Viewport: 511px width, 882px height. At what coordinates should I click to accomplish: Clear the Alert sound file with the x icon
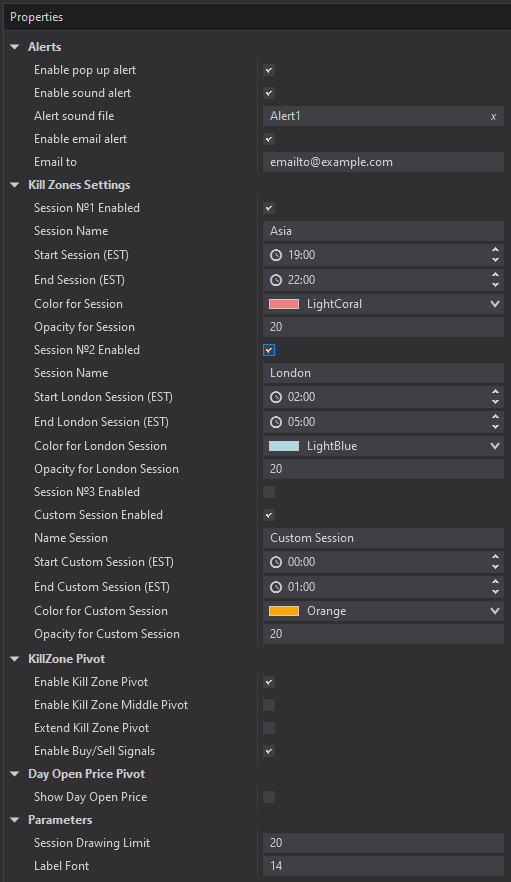pos(494,116)
